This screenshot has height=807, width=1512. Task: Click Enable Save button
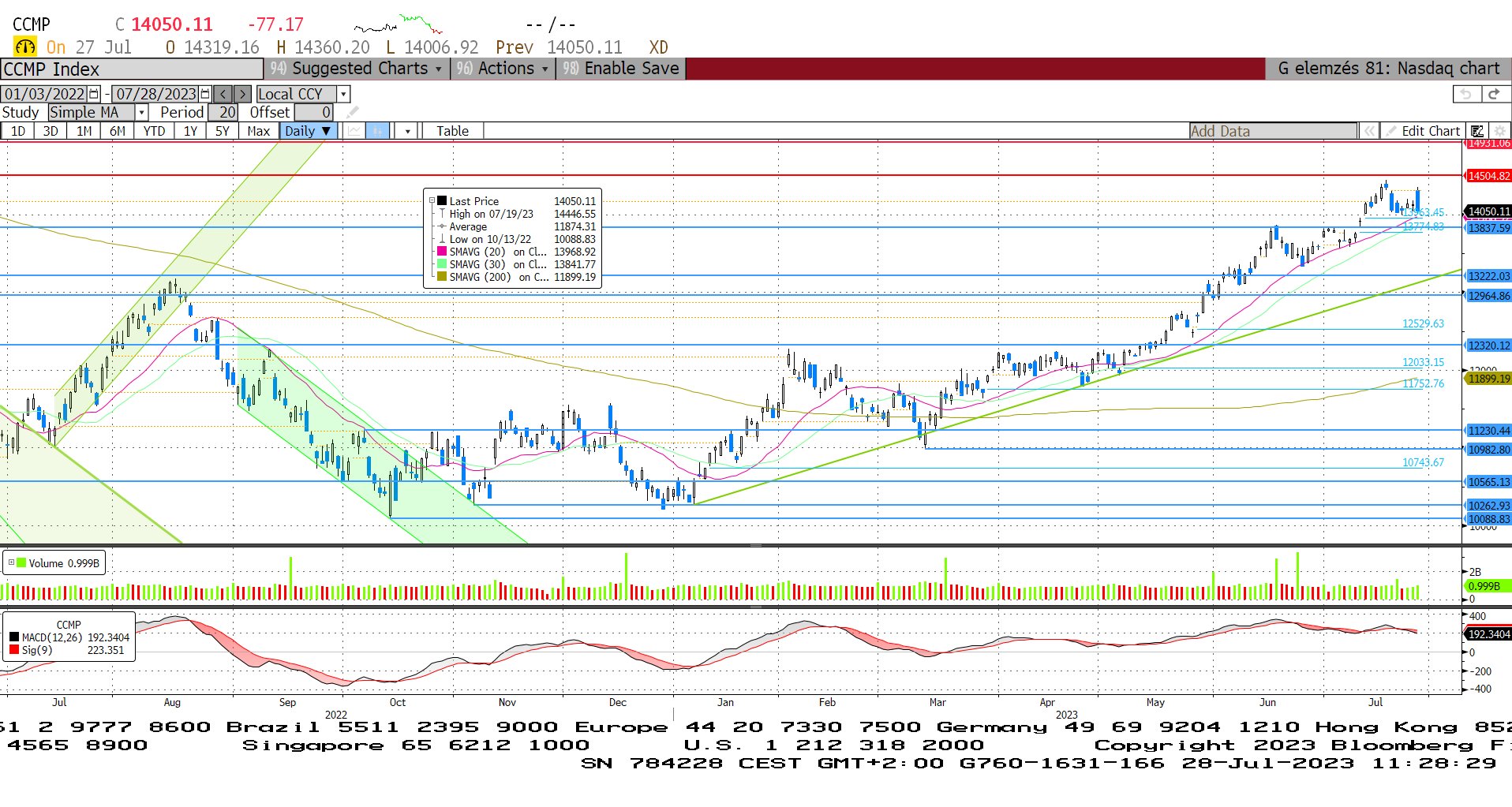point(621,69)
